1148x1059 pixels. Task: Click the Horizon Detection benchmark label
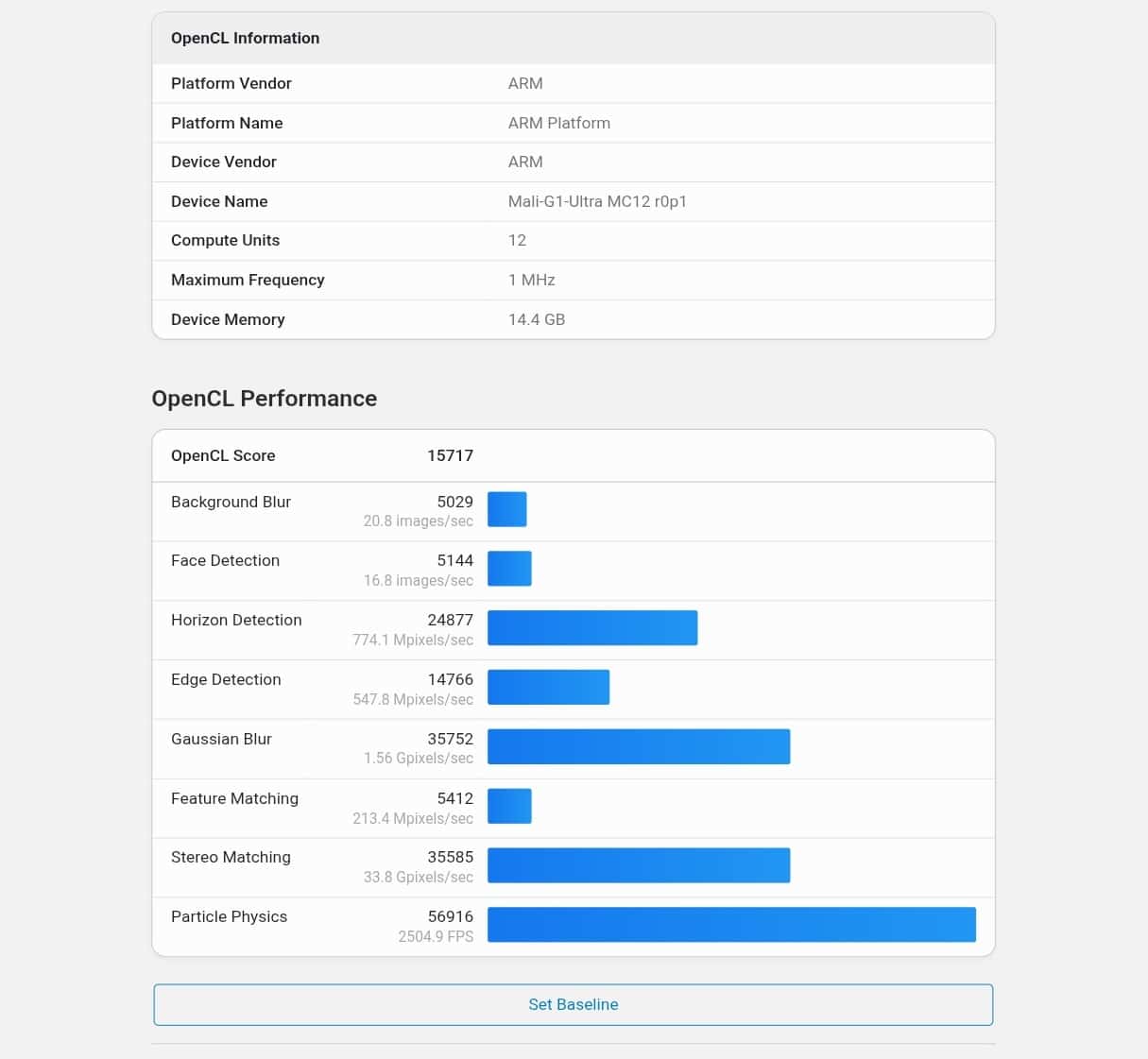click(236, 620)
